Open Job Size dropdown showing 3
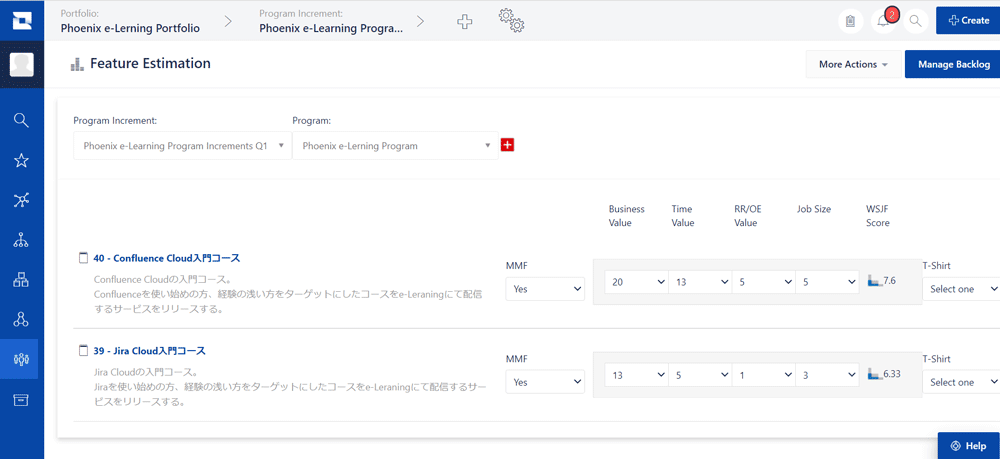 point(827,375)
